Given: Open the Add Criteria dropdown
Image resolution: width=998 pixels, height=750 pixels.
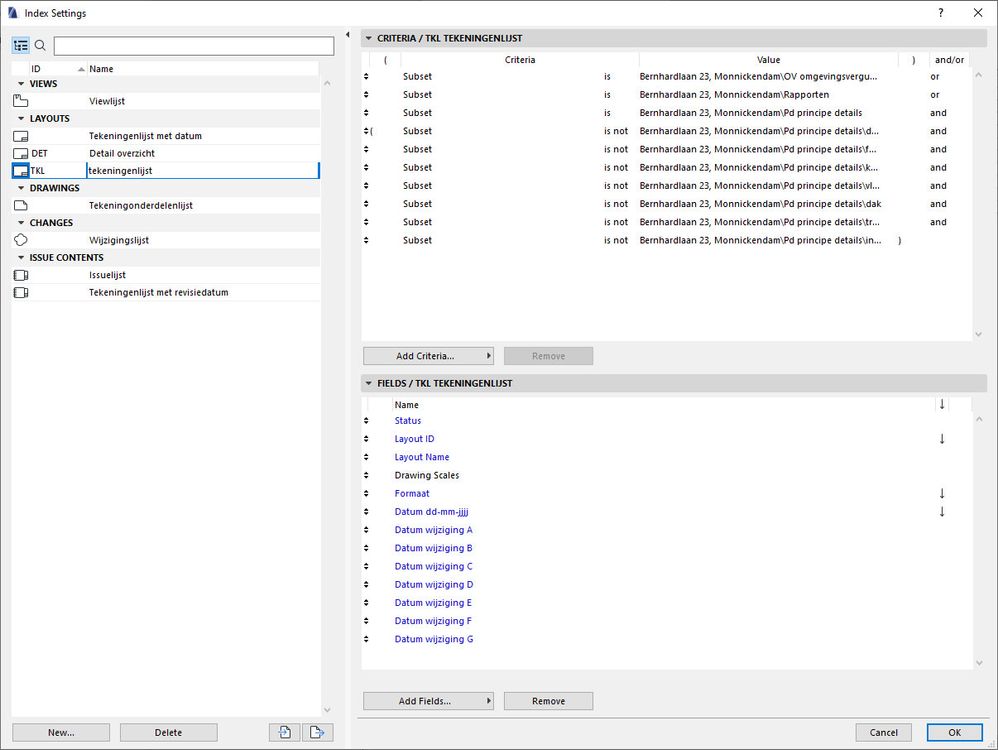Looking at the screenshot, I should click(x=428, y=356).
